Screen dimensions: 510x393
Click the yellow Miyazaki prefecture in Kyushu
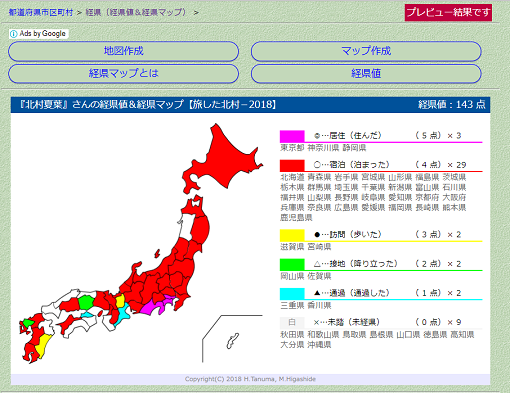pos(43,346)
